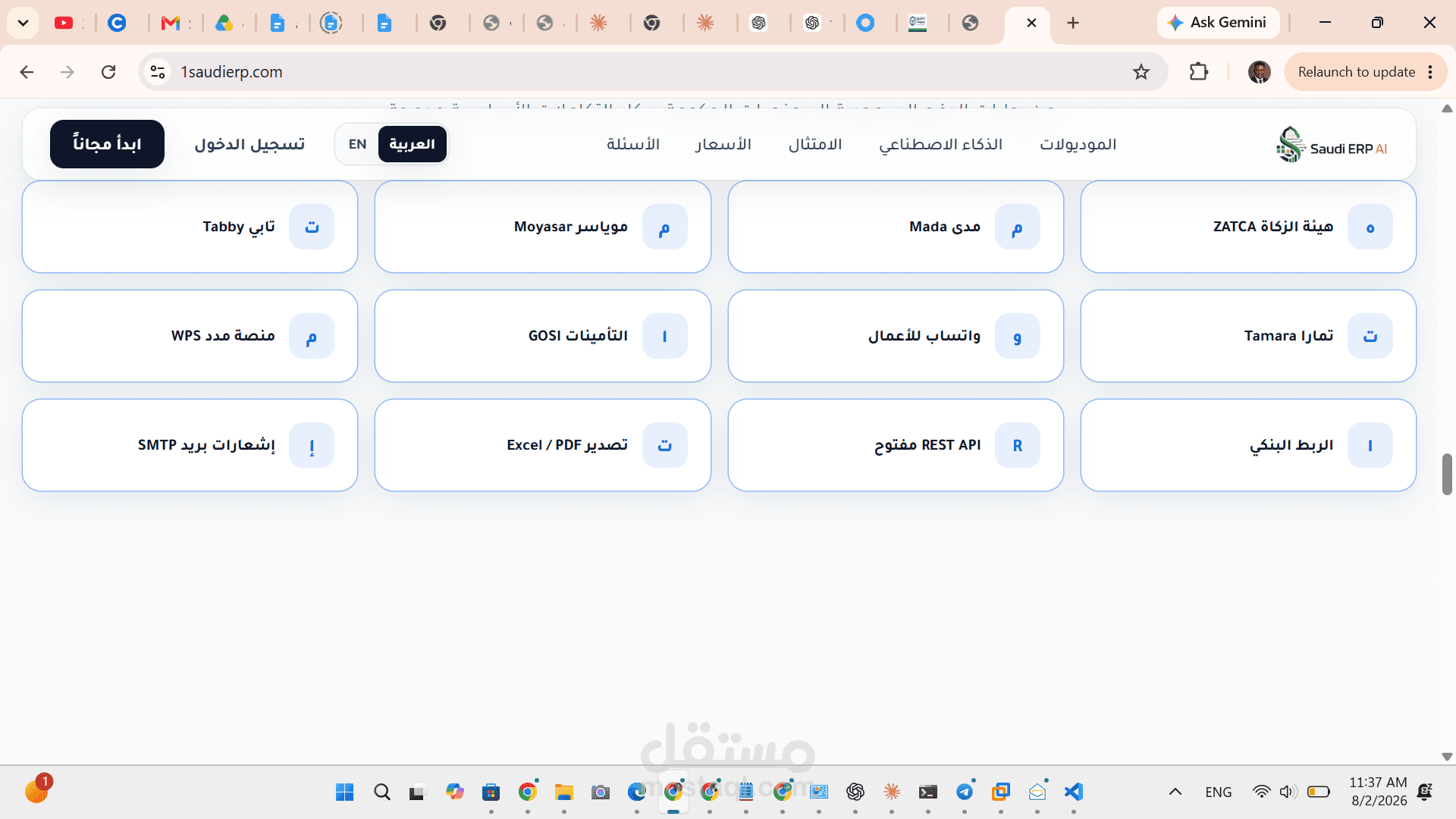
Task: Click the تصدير Excel / PDF text
Action: coord(567,445)
